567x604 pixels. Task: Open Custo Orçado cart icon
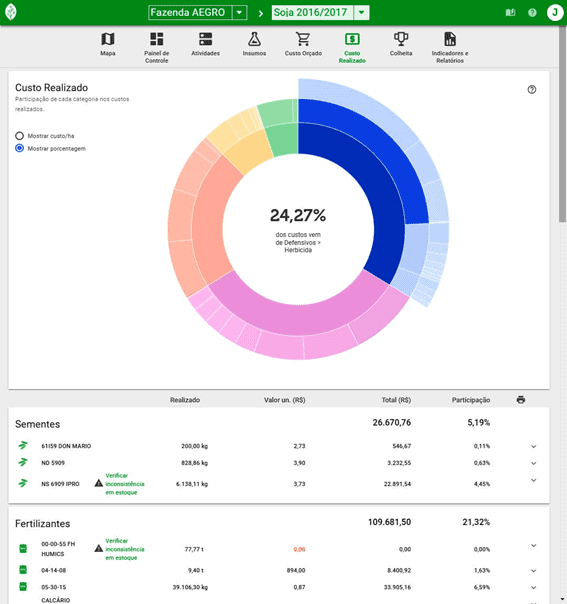point(303,39)
